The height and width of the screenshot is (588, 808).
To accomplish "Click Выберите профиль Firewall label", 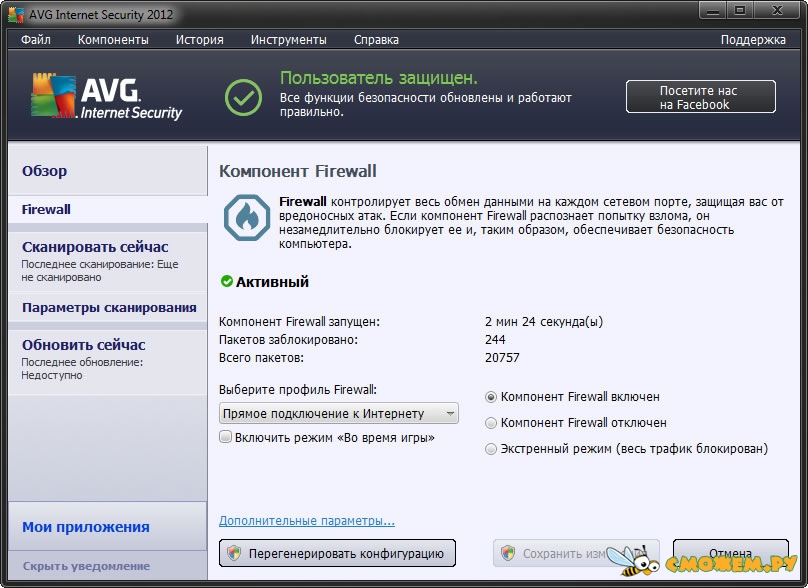I will tap(298, 390).
